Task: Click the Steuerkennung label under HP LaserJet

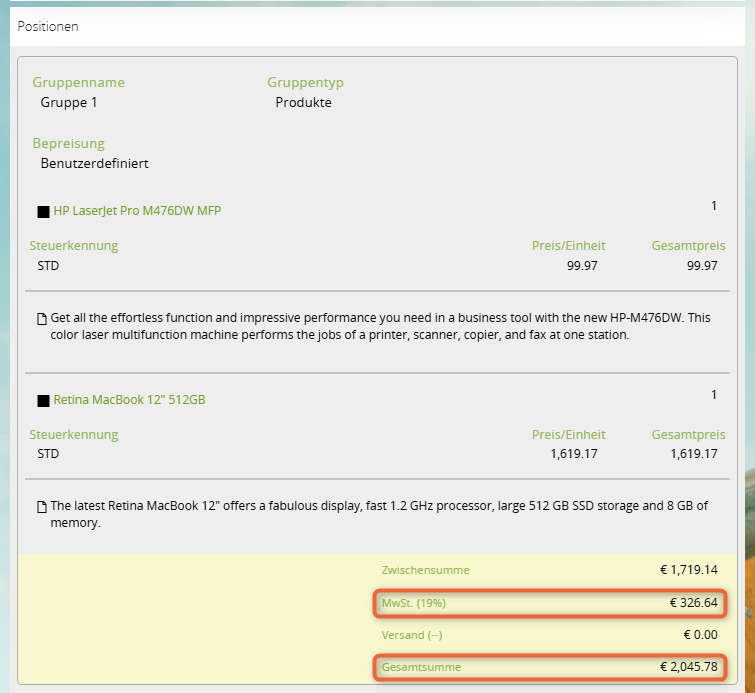Action: point(74,246)
